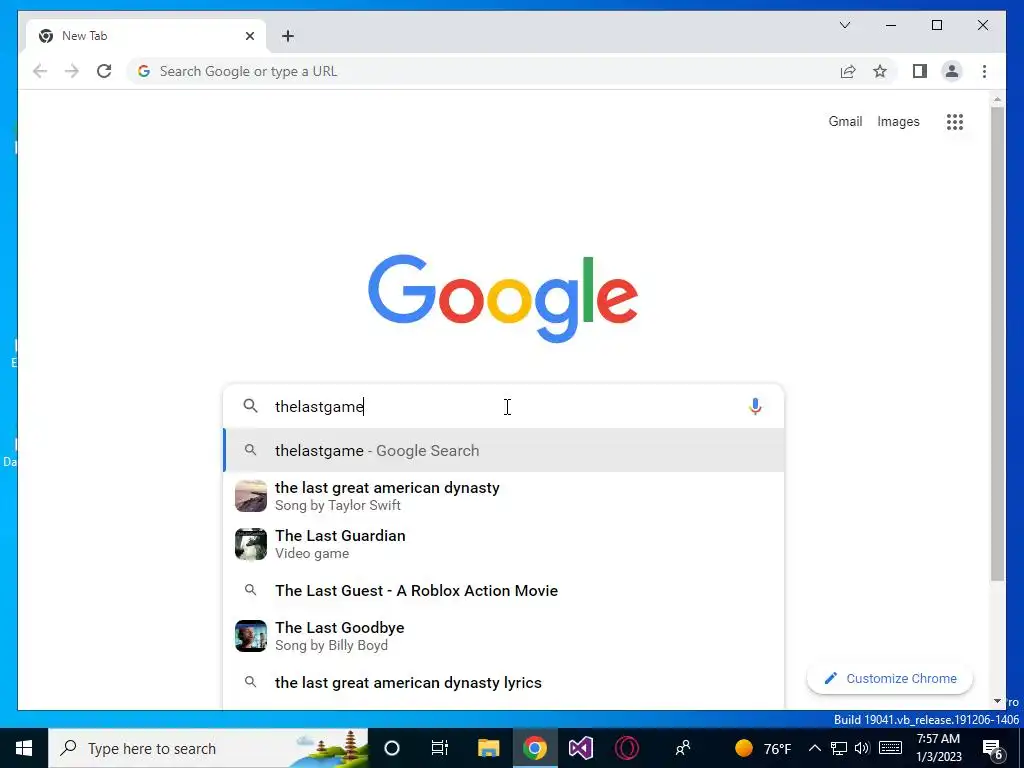
Task: Switch to Chrome on the taskbar
Action: coord(535,748)
